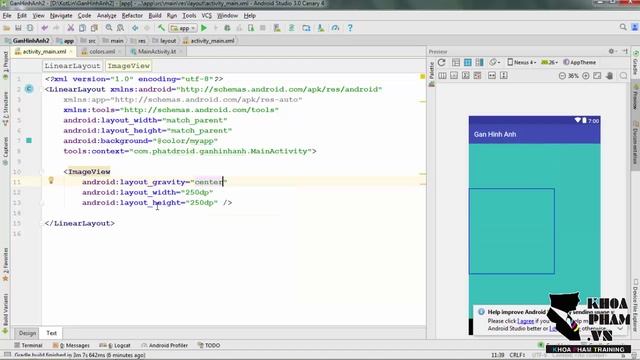Select the Text tab at bottom

click(x=51, y=333)
